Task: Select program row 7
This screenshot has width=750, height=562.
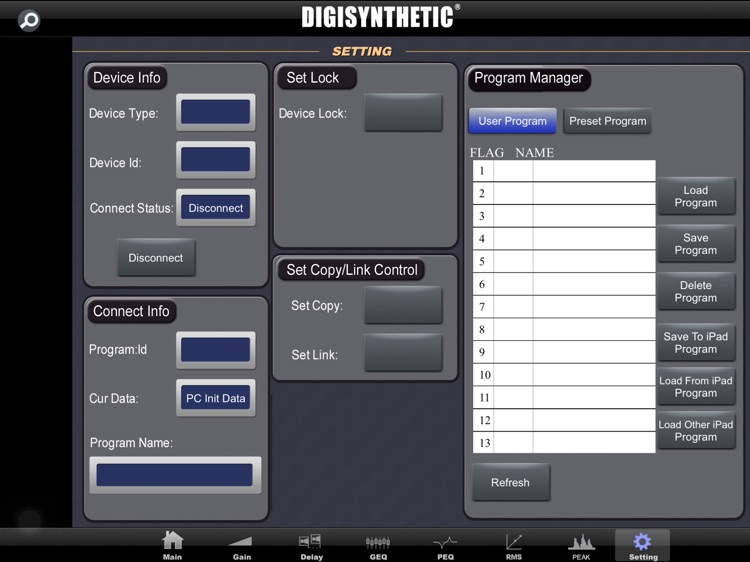Action: coord(564,307)
